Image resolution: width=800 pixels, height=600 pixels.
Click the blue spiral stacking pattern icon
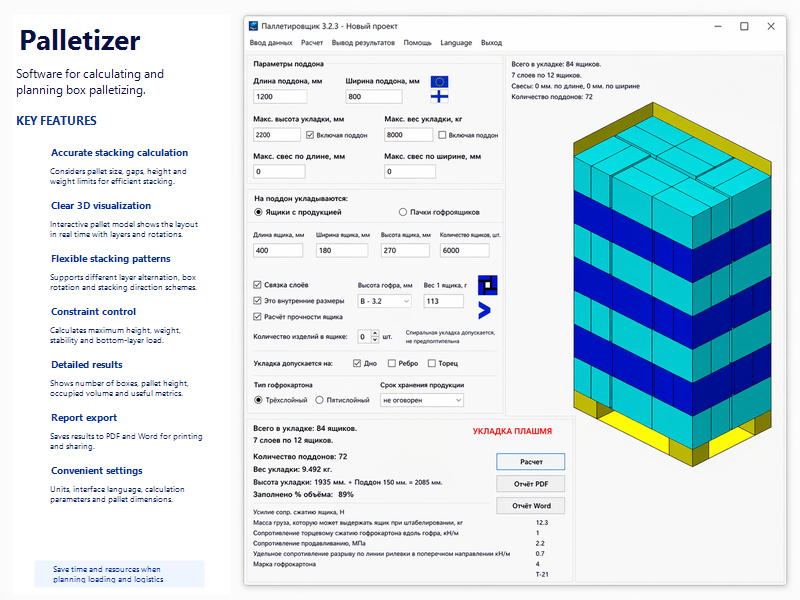[x=487, y=285]
